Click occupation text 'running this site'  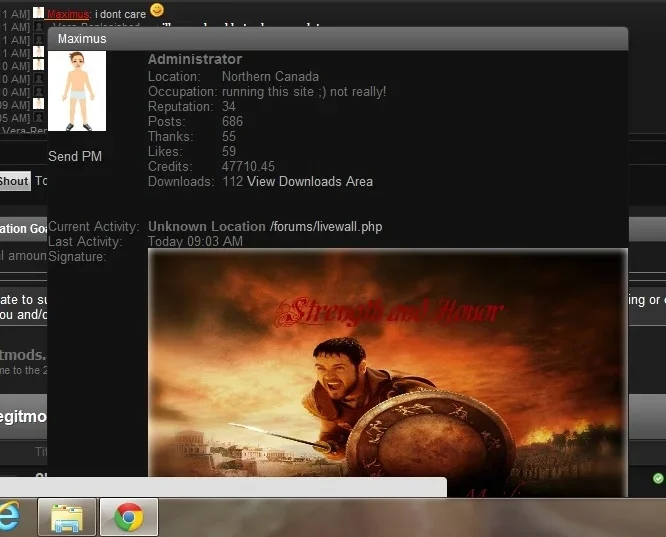(268, 91)
